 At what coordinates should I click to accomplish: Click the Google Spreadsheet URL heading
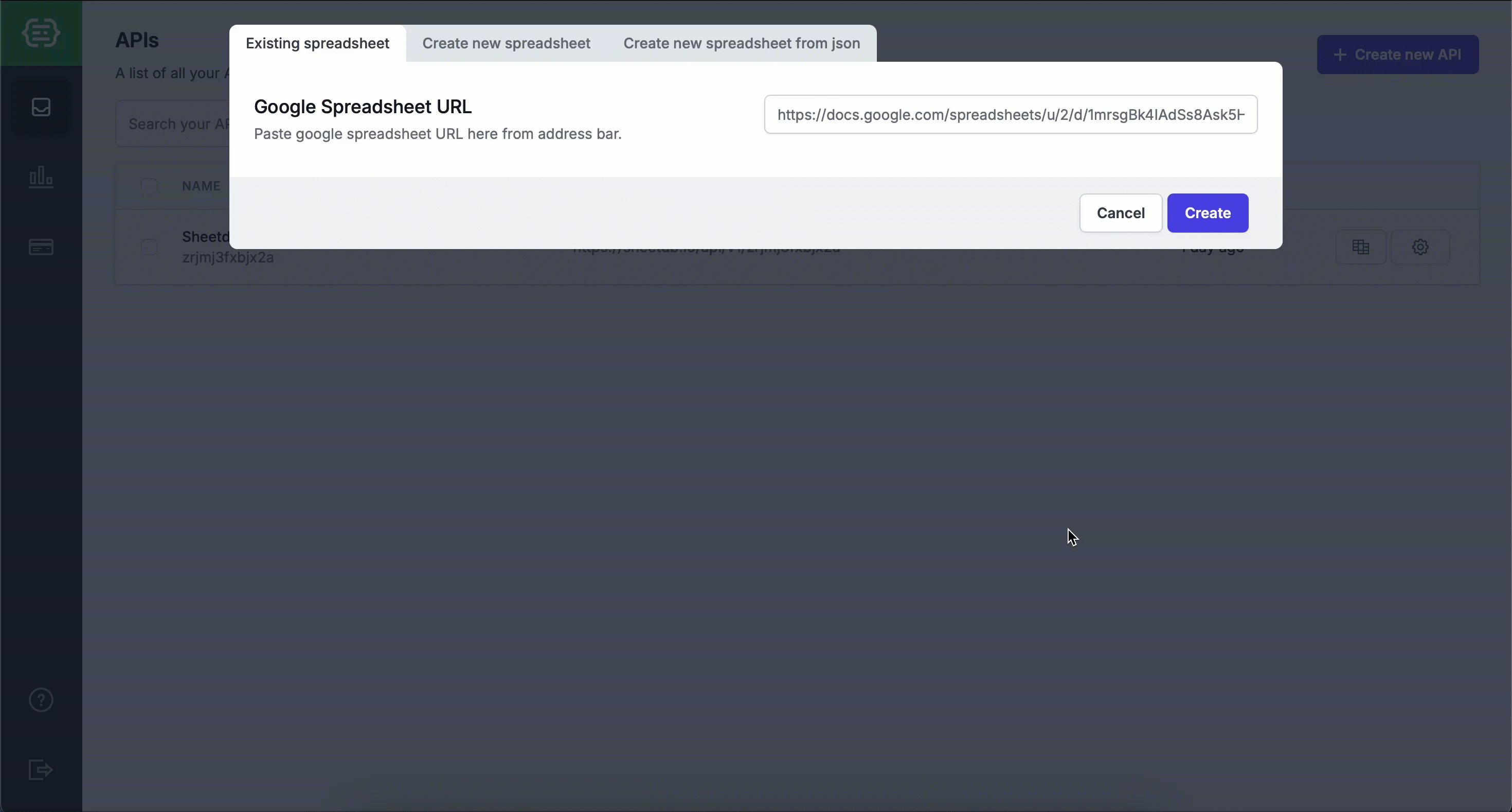click(363, 107)
